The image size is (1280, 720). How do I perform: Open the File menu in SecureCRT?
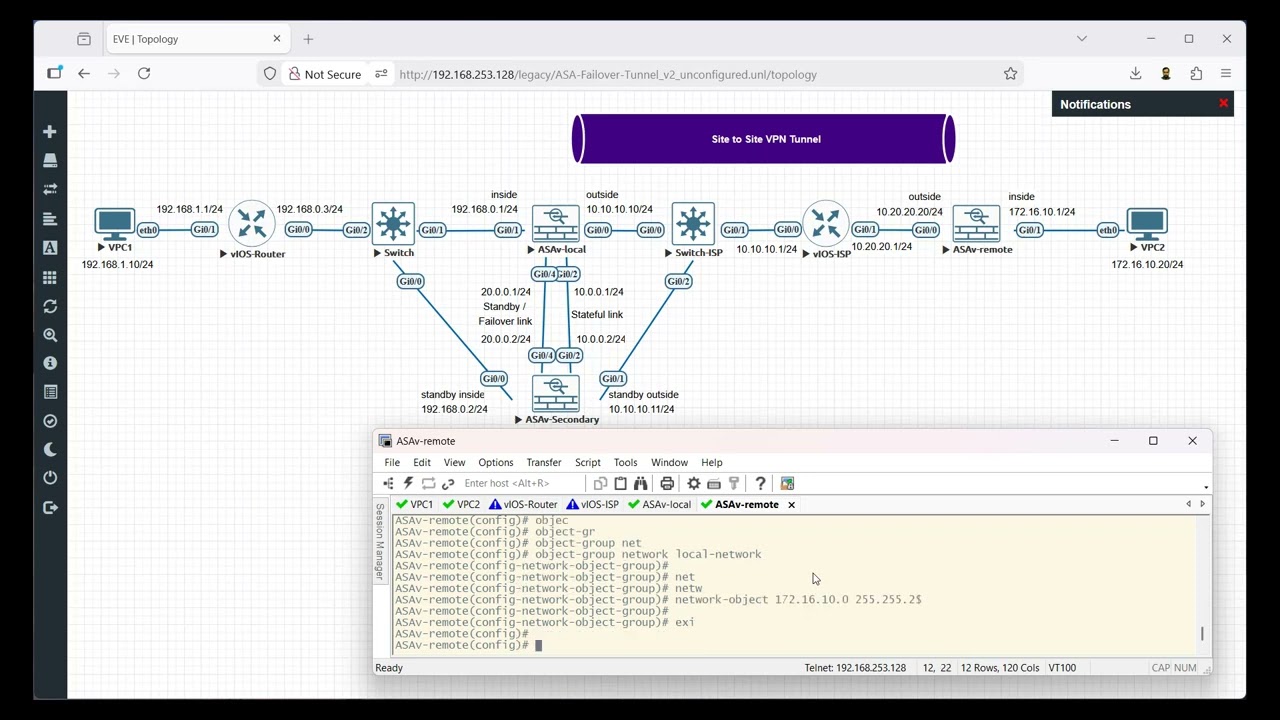point(392,463)
